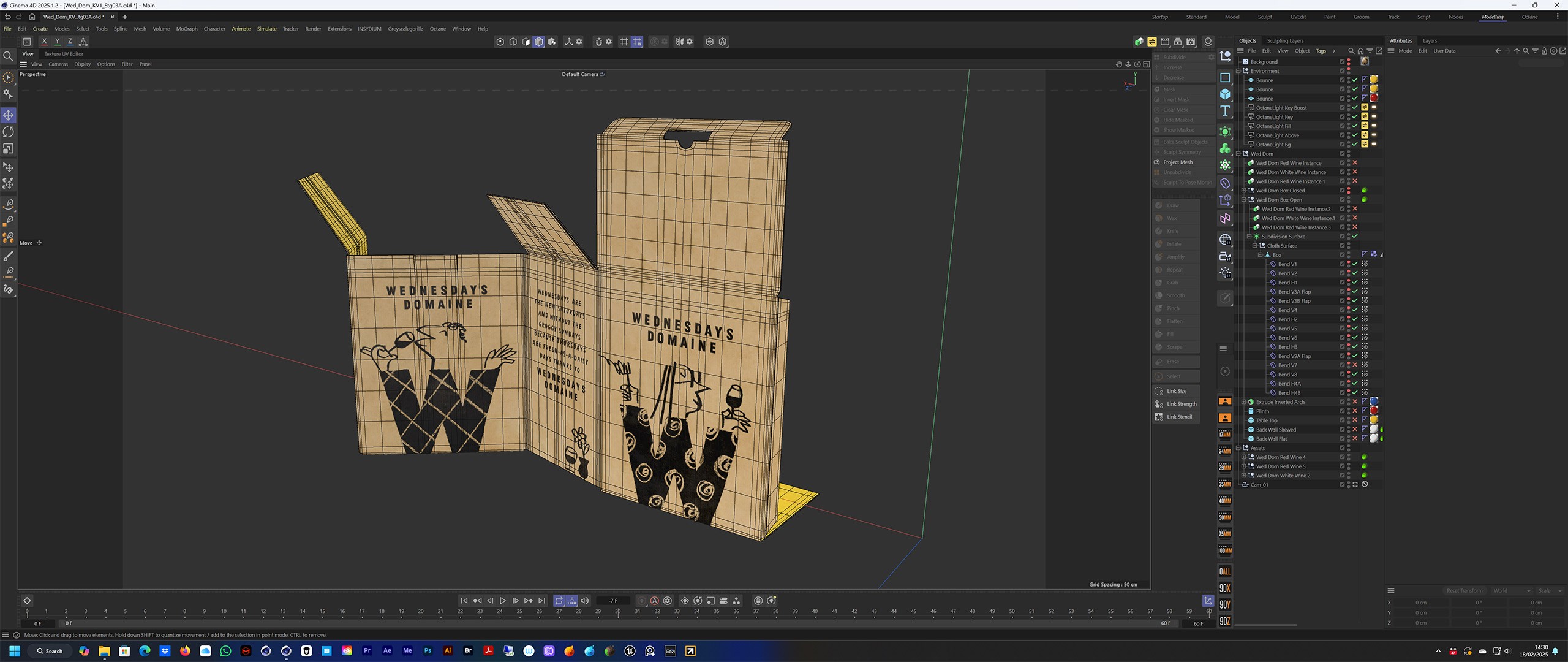This screenshot has height=662, width=1568.
Task: Expand the Wed Dom Box Closed group
Action: 1243,191
